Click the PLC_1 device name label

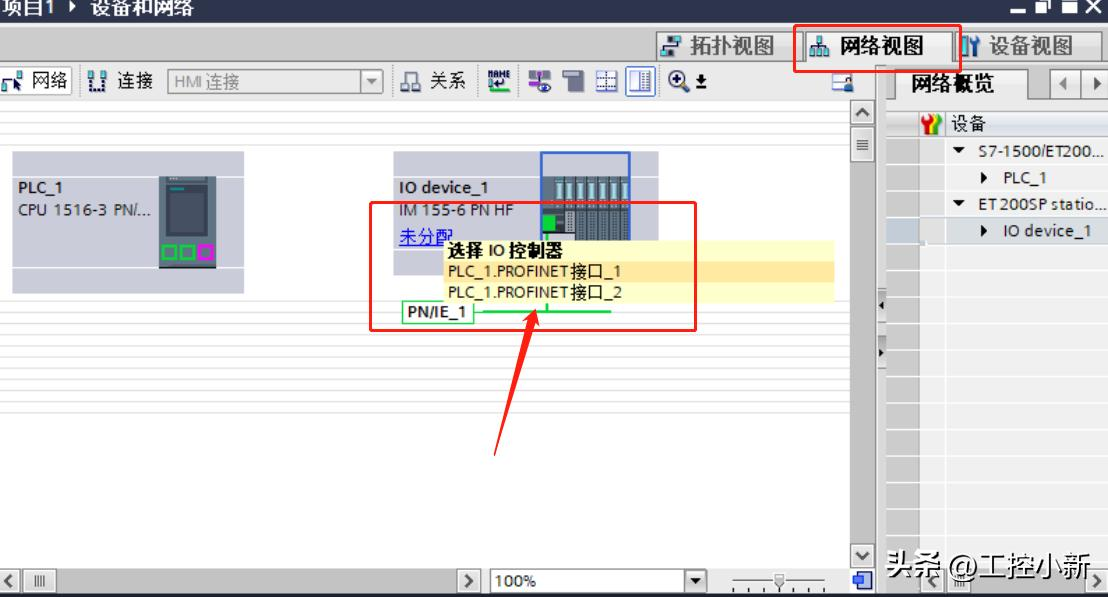tap(40, 188)
